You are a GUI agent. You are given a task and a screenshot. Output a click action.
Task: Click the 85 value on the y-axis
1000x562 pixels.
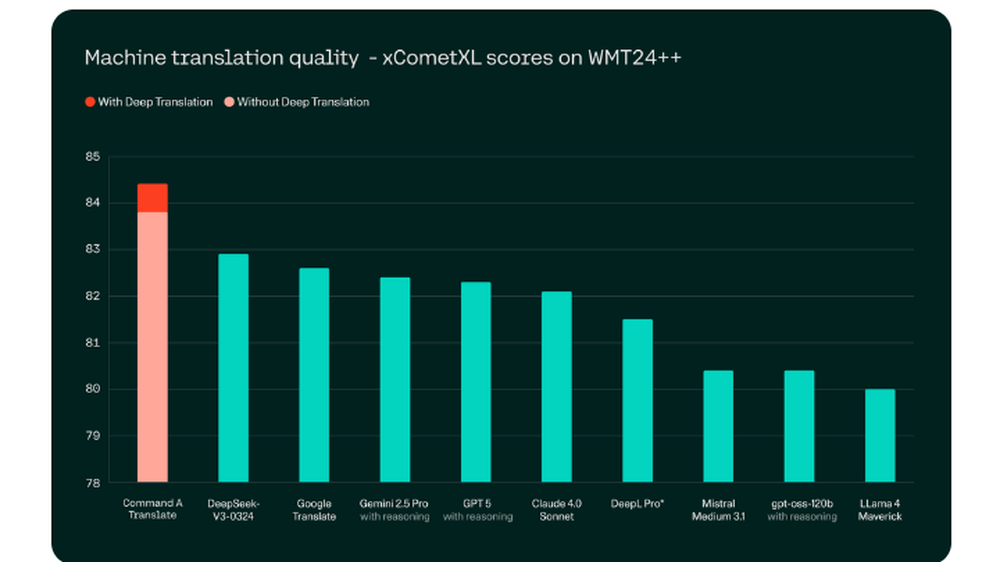pos(92,156)
